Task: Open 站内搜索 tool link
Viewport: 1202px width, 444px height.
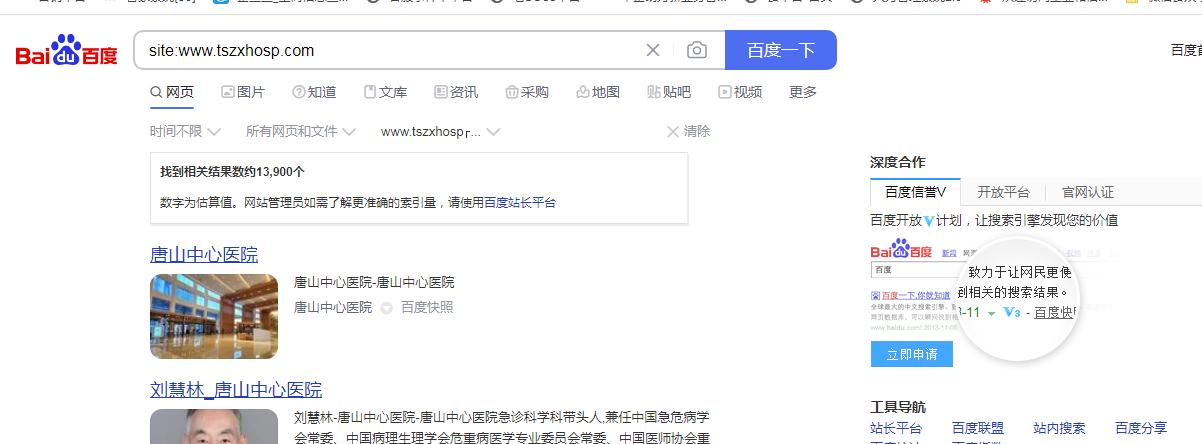Action: coord(1059,428)
